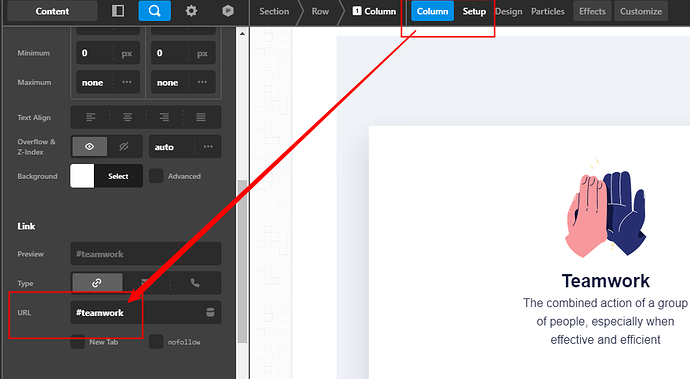Enable the New Tab checkbox
The image size is (690, 379).
tap(78, 342)
